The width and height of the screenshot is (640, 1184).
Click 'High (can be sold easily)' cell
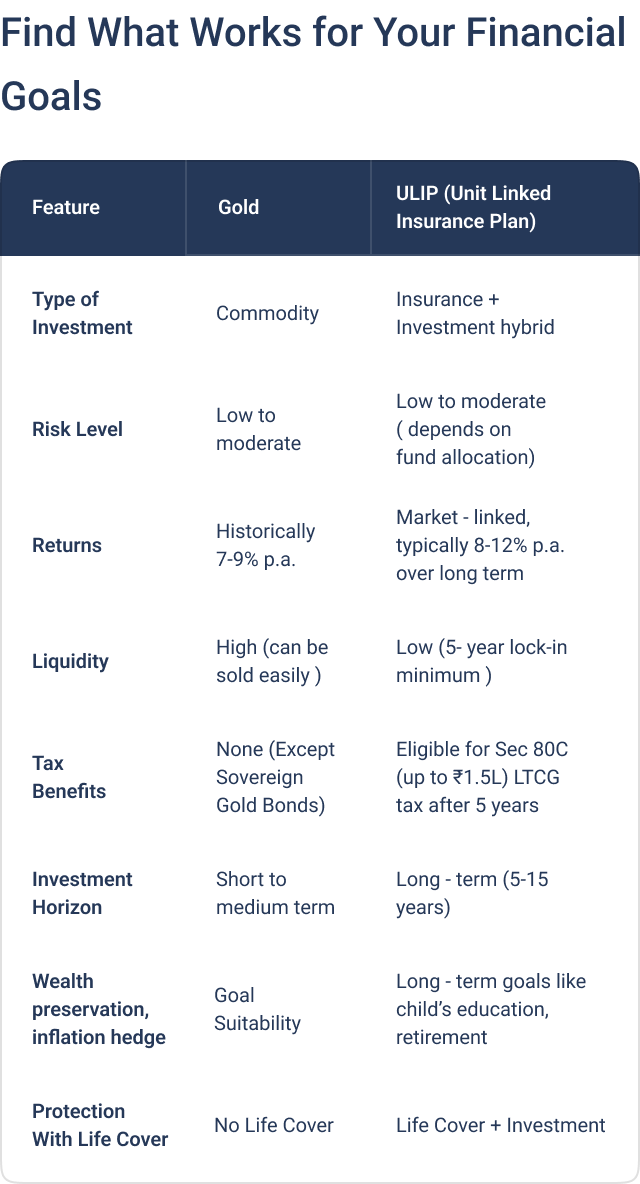pyautogui.click(x=272, y=661)
